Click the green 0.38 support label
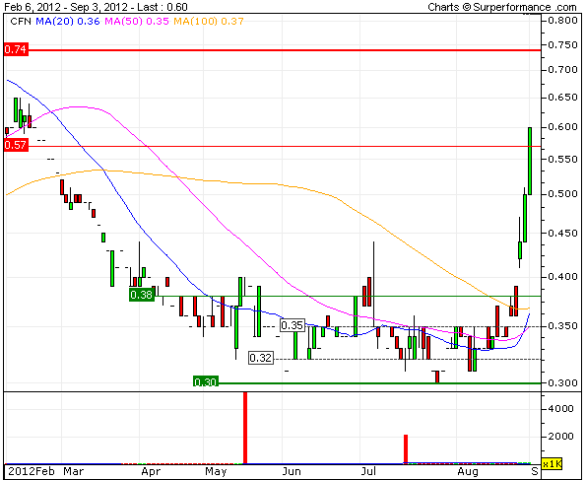The height and width of the screenshot is (480, 586). 141,295
